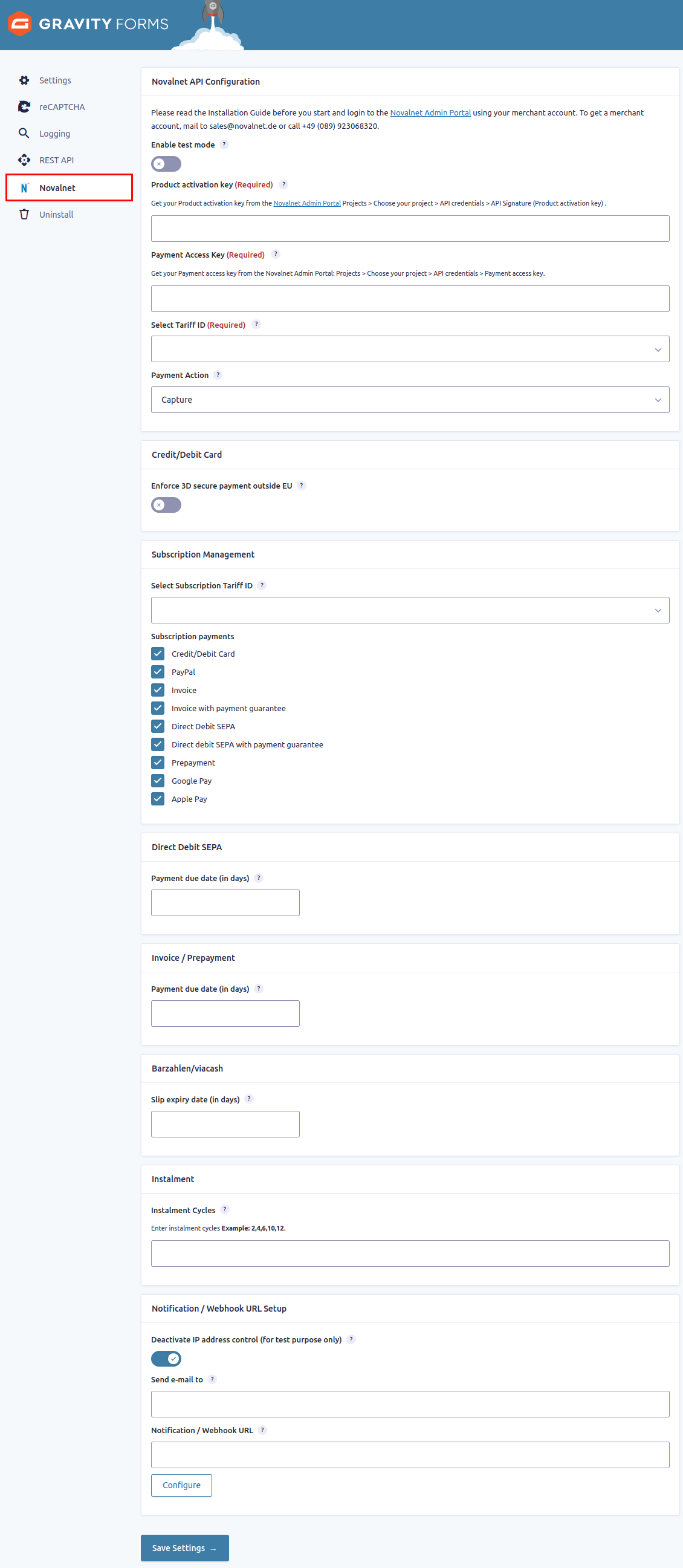Click the Novalnet N icon in sidebar
This screenshot has height=1568, width=683.
24,188
